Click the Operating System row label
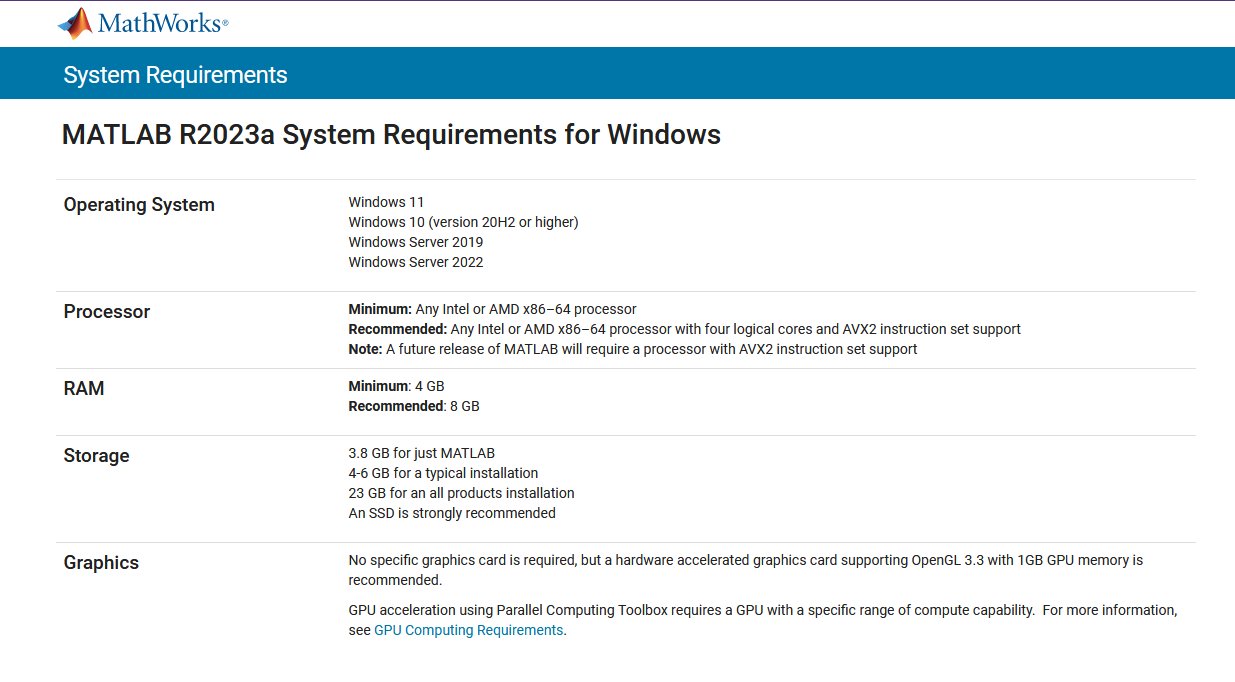Image resolution: width=1235 pixels, height=682 pixels. (139, 205)
